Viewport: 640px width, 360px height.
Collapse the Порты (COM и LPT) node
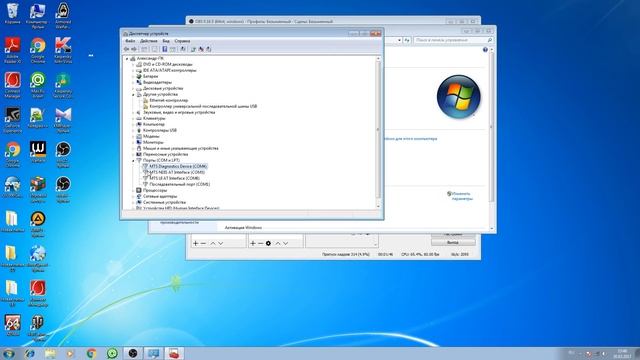(x=133, y=160)
